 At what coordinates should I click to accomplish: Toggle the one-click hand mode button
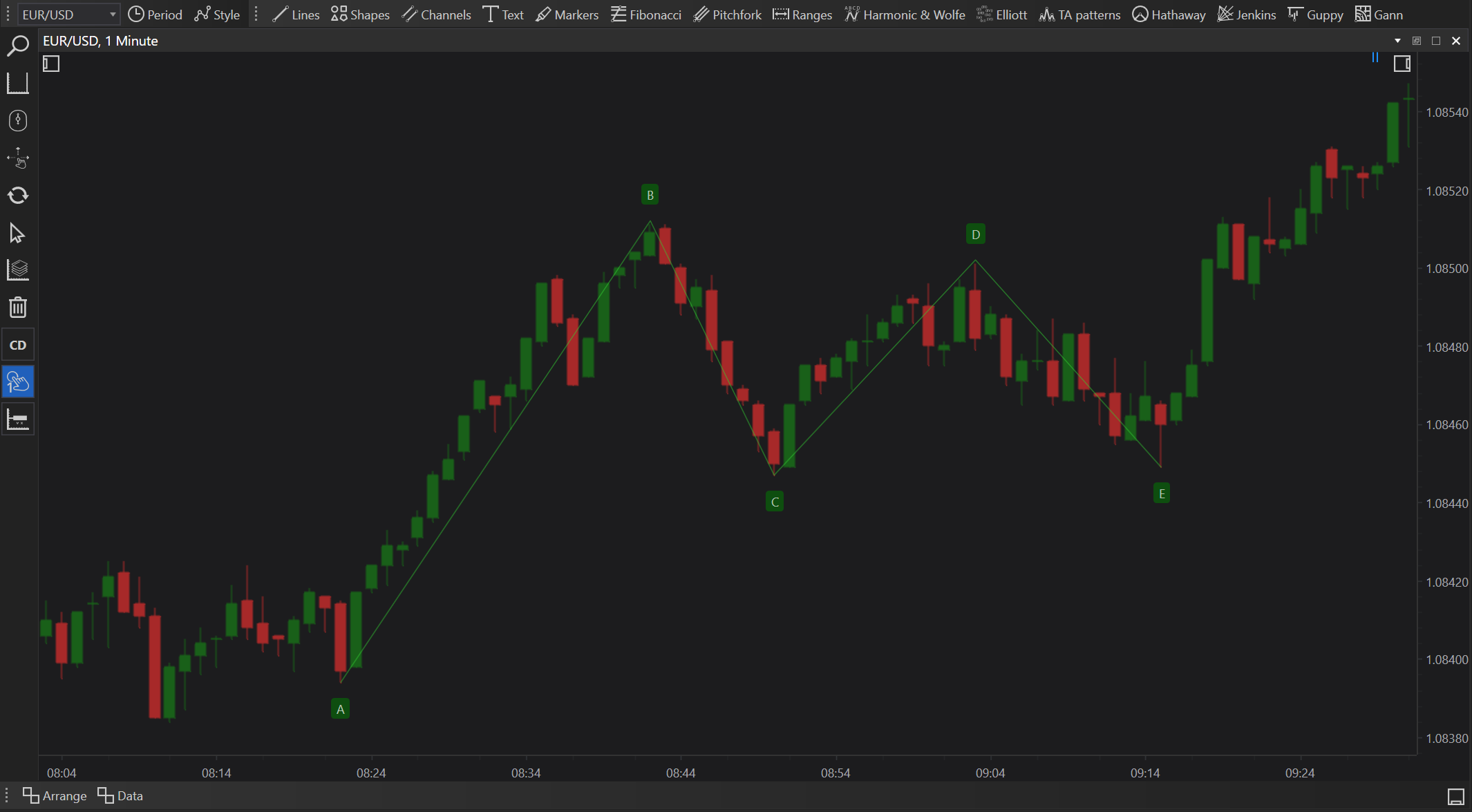[x=17, y=382]
